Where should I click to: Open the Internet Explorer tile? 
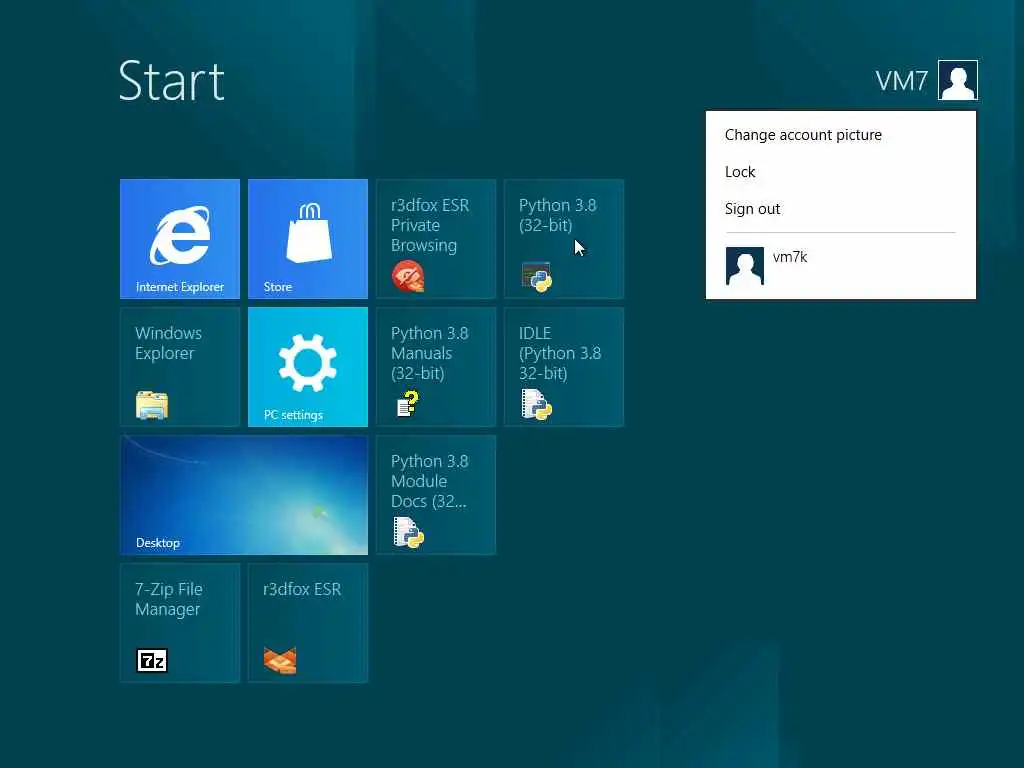tap(180, 238)
